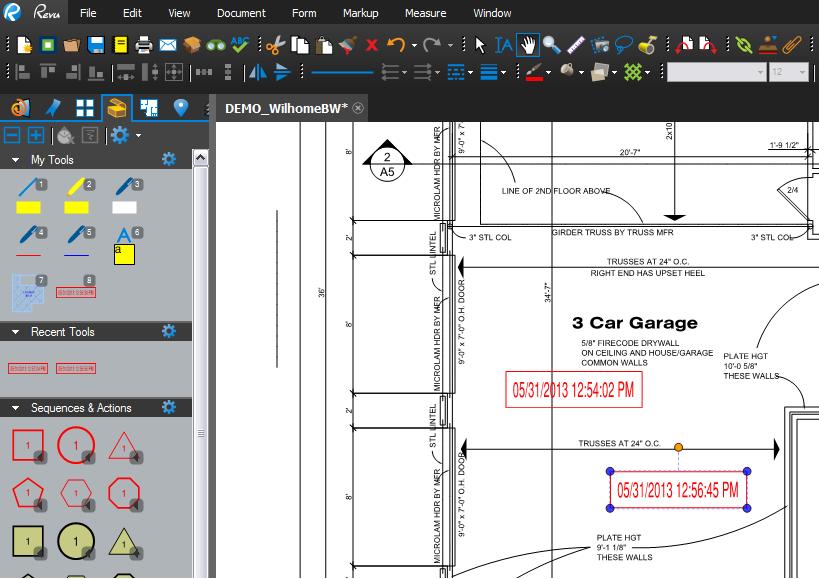
Task: Click the Collapse All minus button
Action: 13,135
